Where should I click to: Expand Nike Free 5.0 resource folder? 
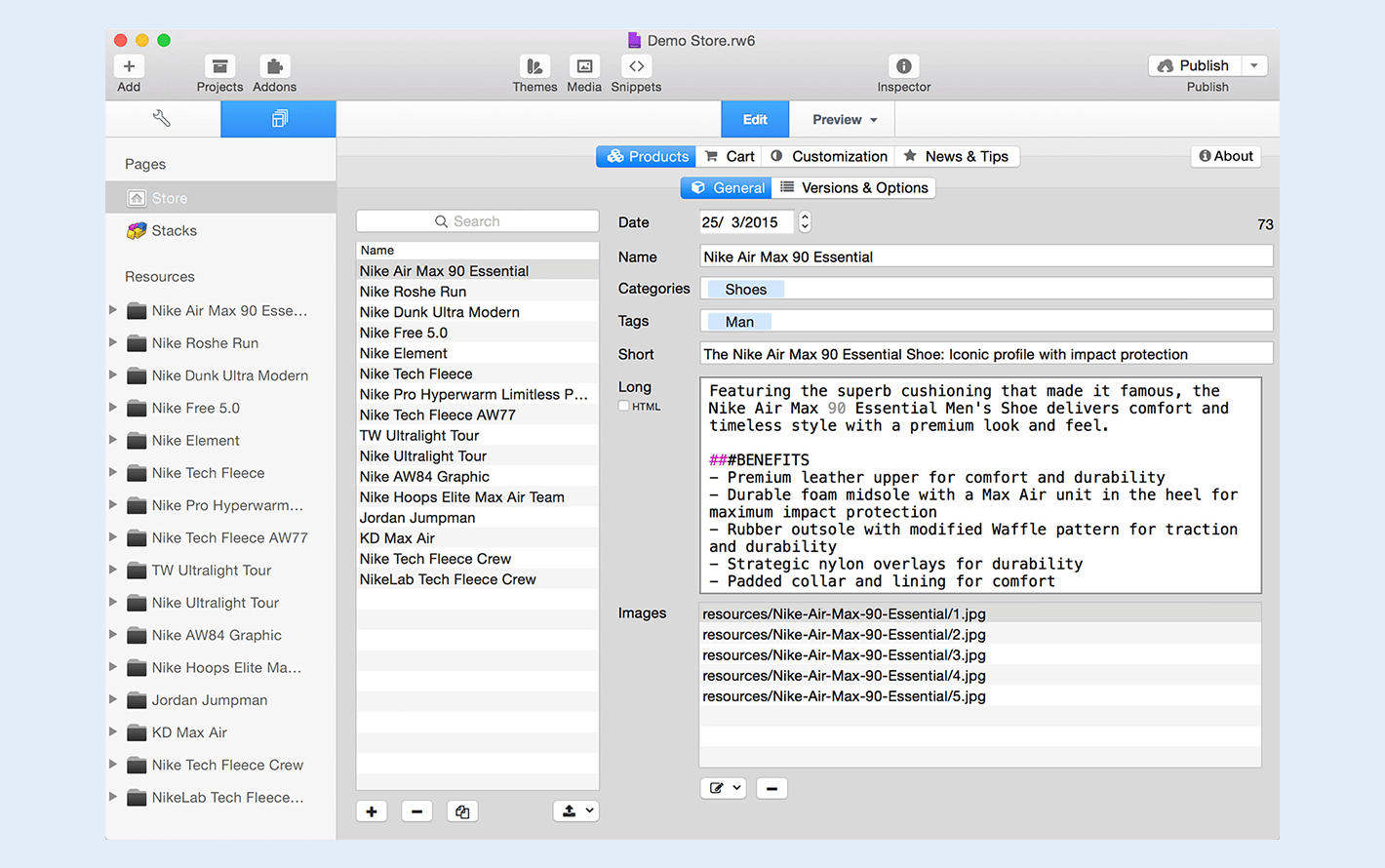(113, 408)
